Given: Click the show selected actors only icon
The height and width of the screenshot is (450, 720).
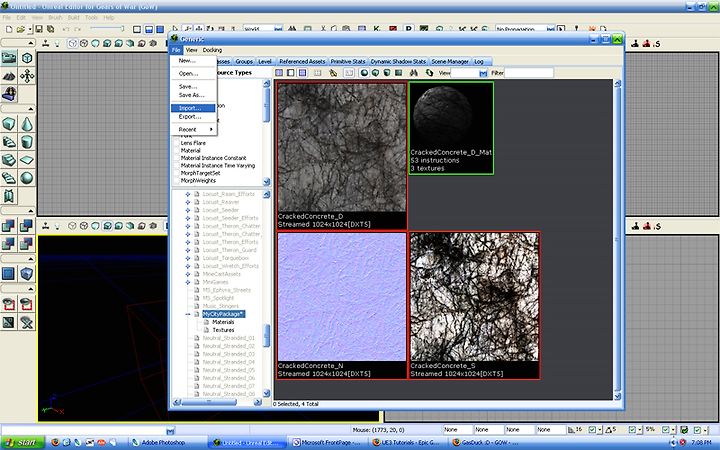Looking at the screenshot, I should click(9, 304).
